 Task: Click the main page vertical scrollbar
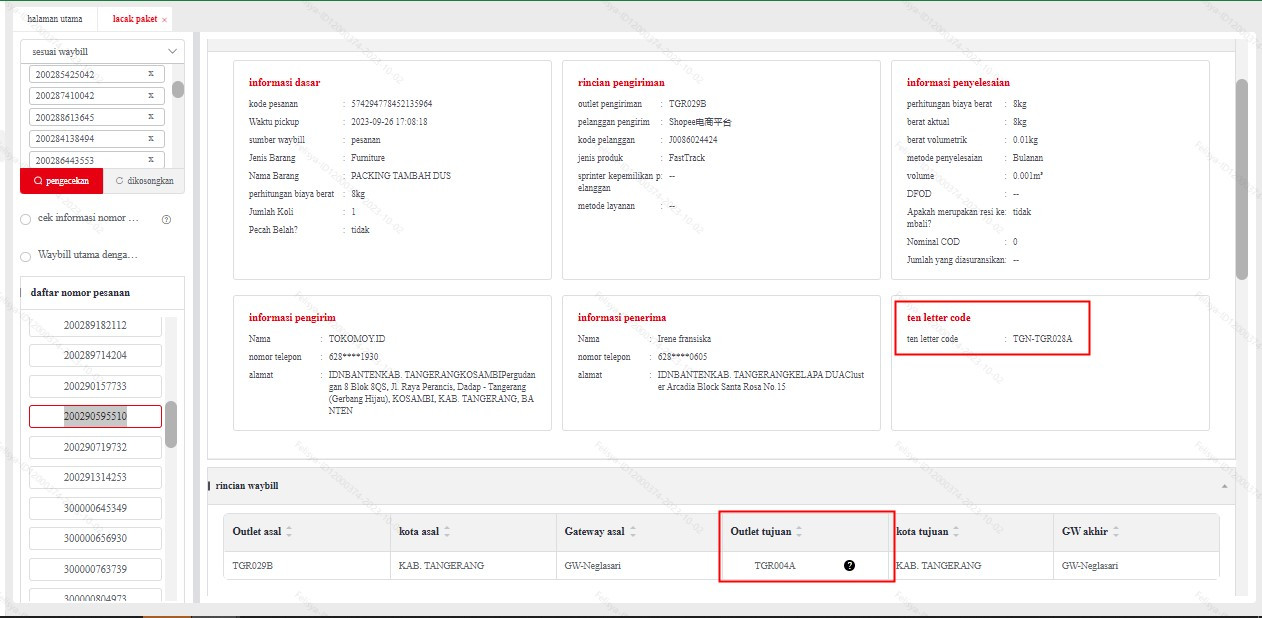[1242, 180]
